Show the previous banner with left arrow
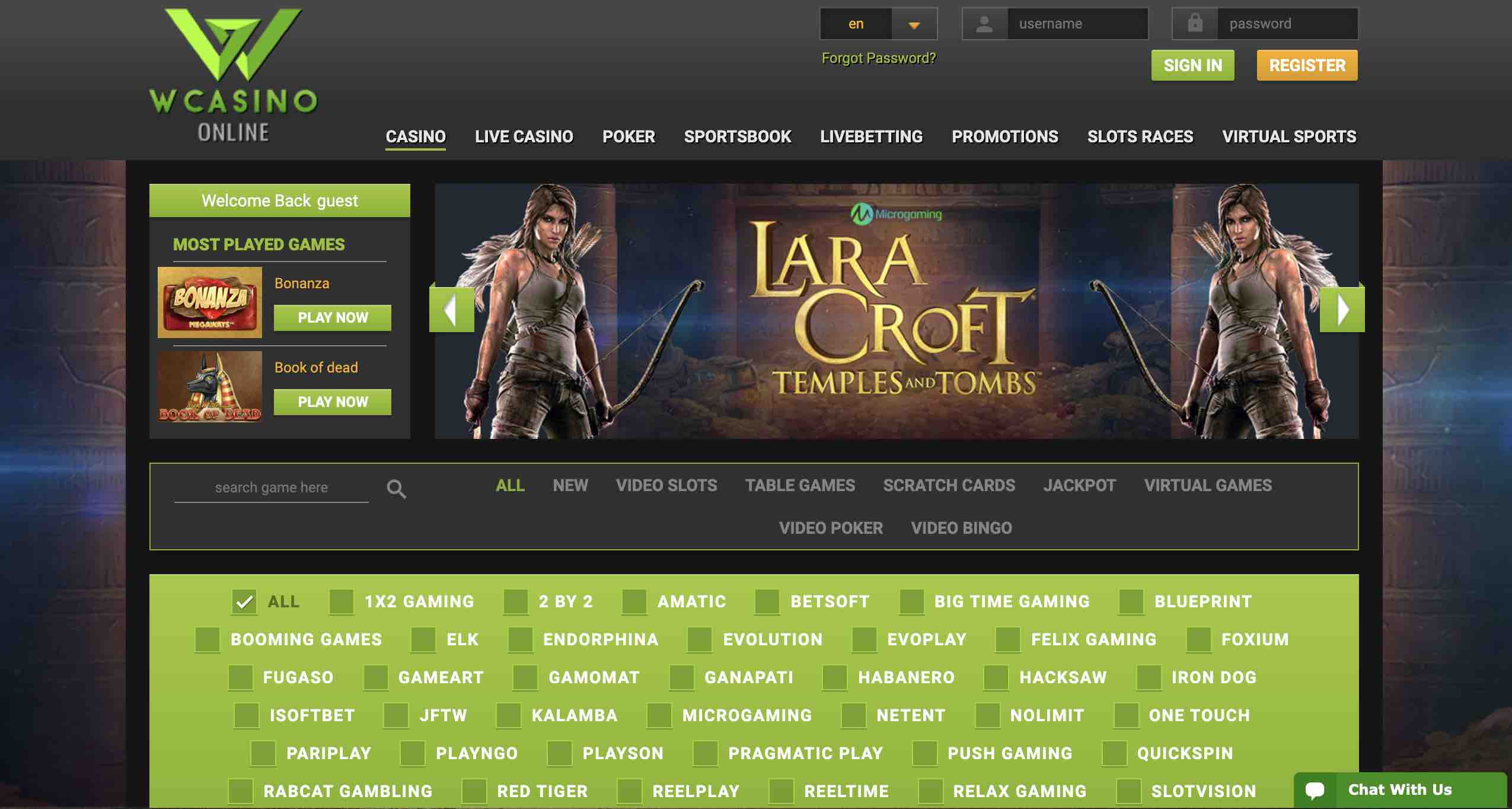1512x809 pixels. click(451, 309)
